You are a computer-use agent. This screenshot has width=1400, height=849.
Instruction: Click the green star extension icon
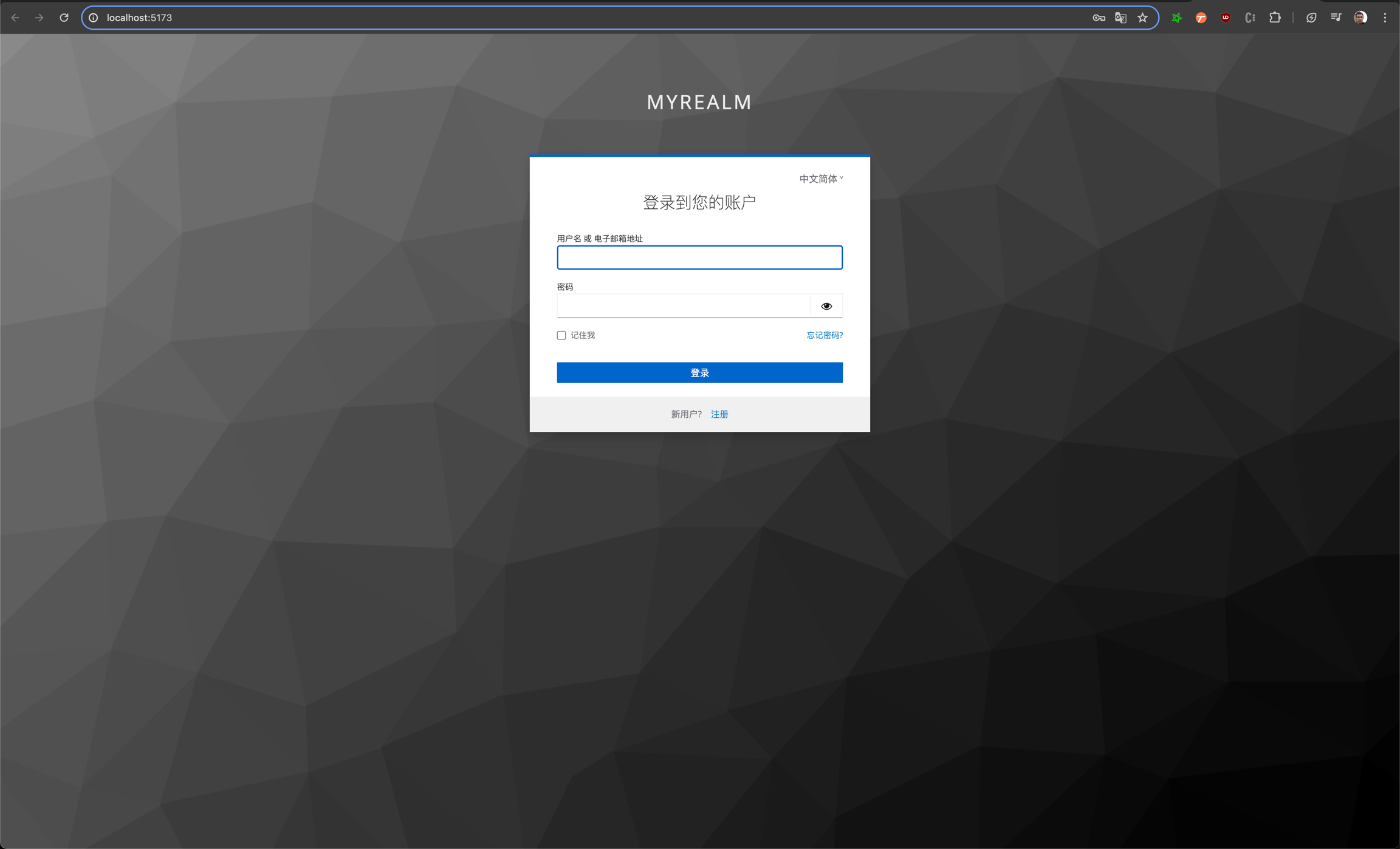pyautogui.click(x=1176, y=18)
